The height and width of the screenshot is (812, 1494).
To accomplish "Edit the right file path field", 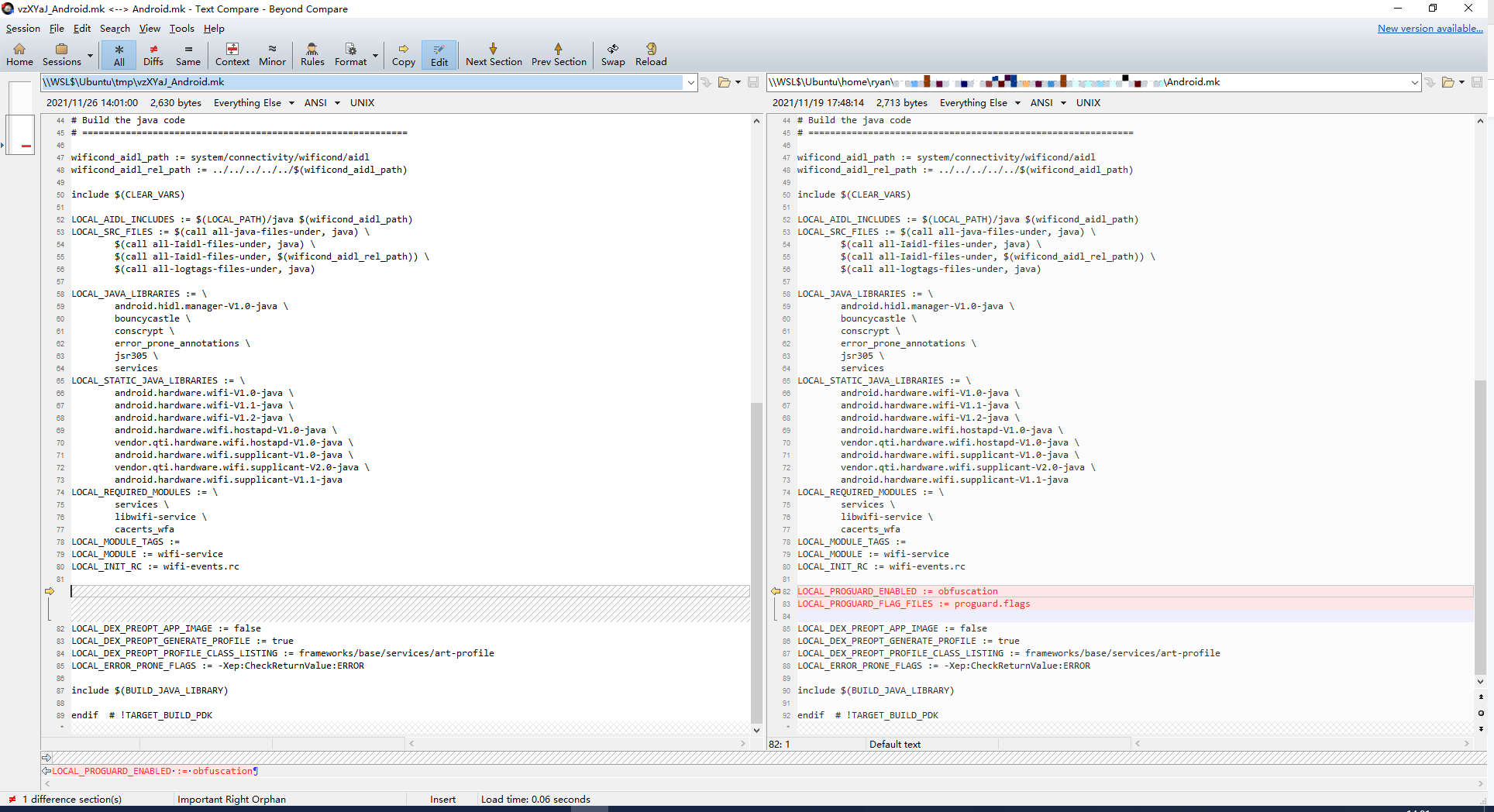I will pos(1088,82).
